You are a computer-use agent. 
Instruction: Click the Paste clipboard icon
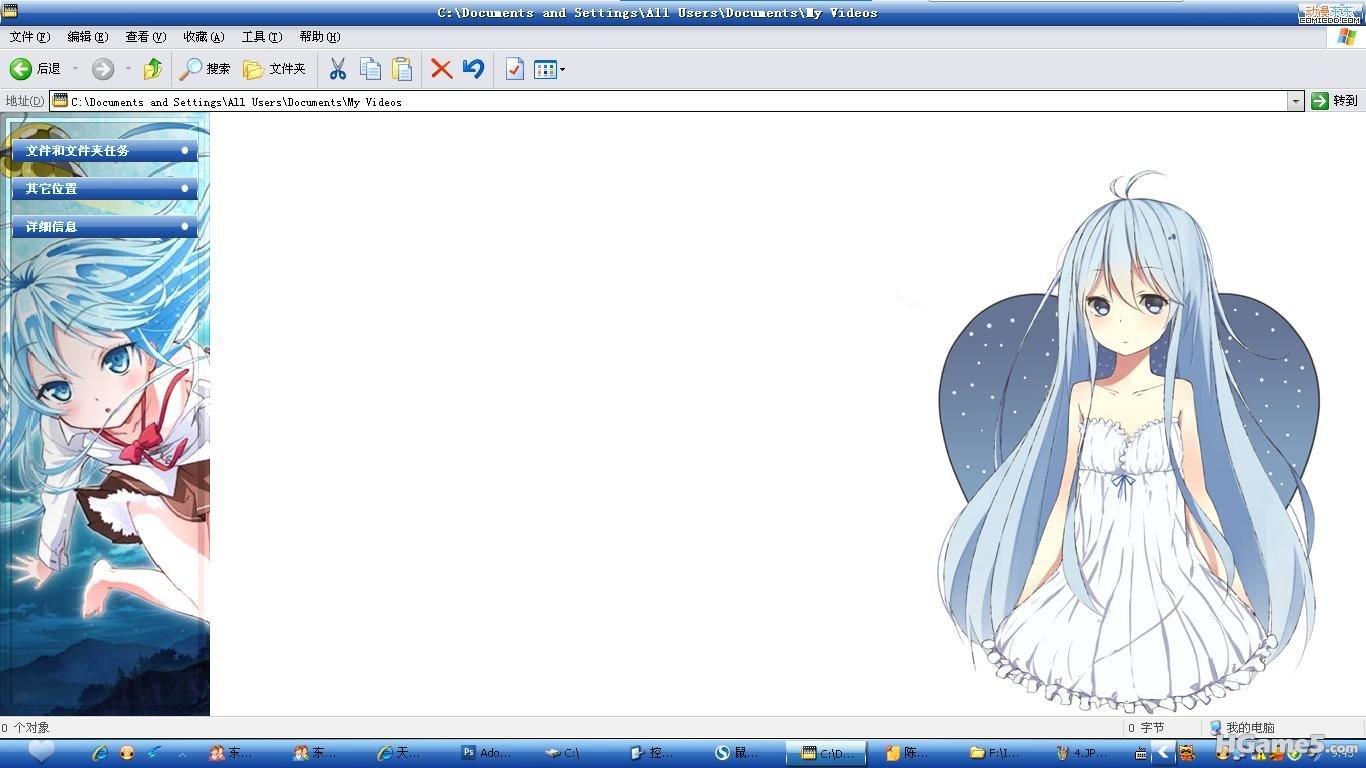(402, 69)
